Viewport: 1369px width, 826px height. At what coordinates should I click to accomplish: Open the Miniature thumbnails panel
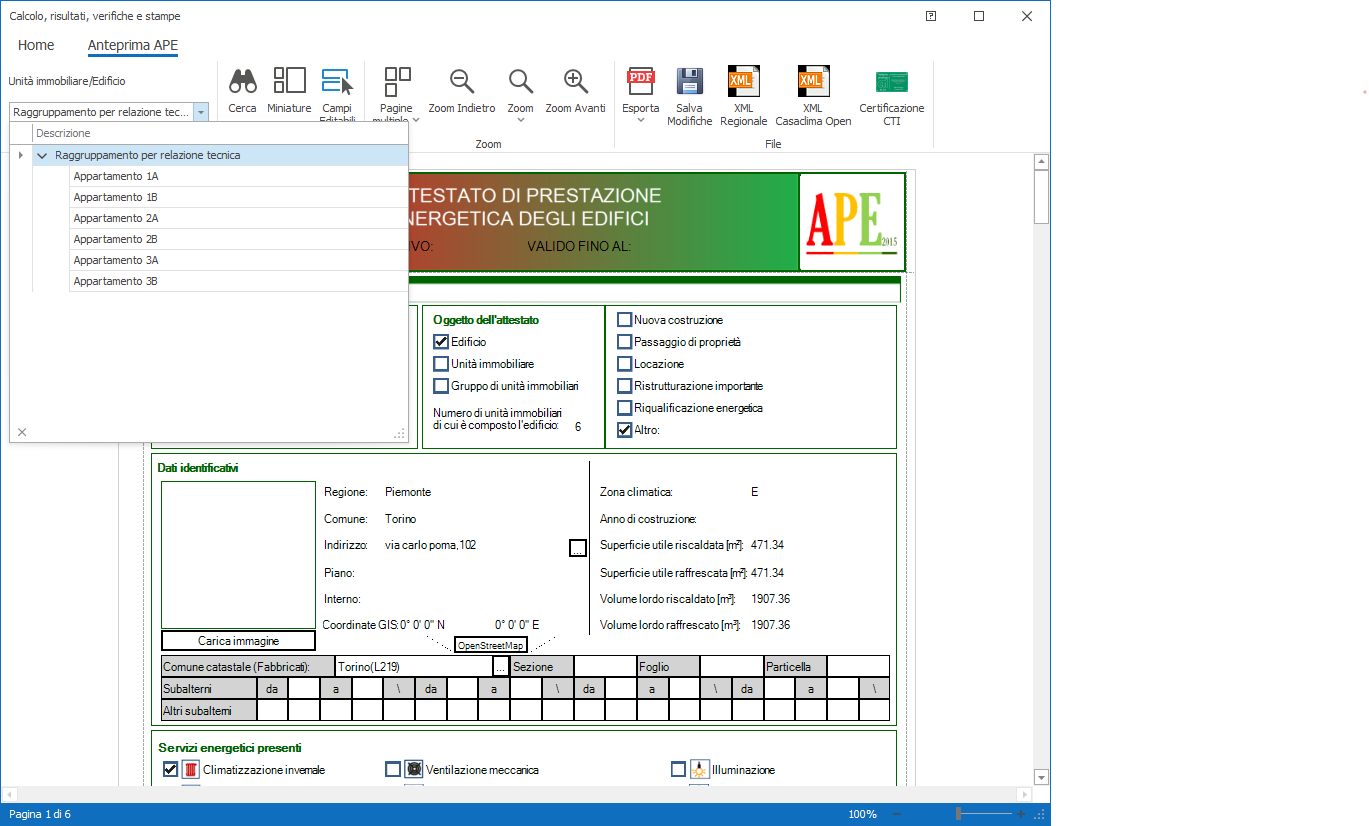click(289, 82)
